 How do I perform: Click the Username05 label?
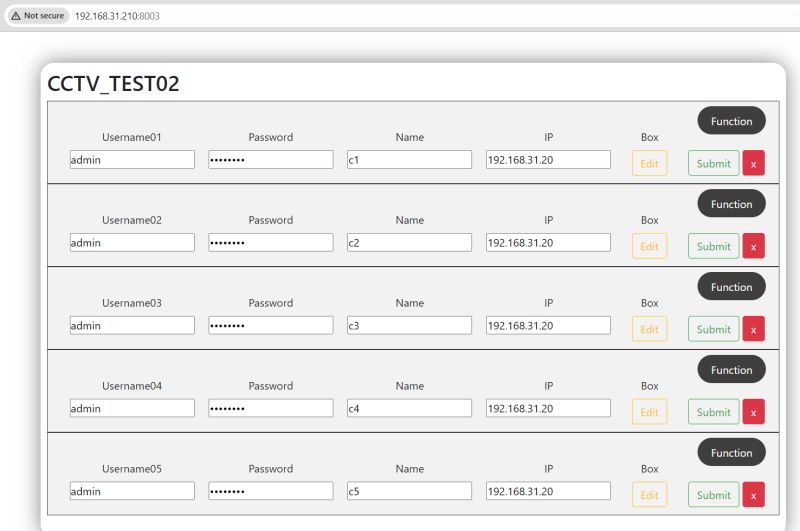(132, 468)
